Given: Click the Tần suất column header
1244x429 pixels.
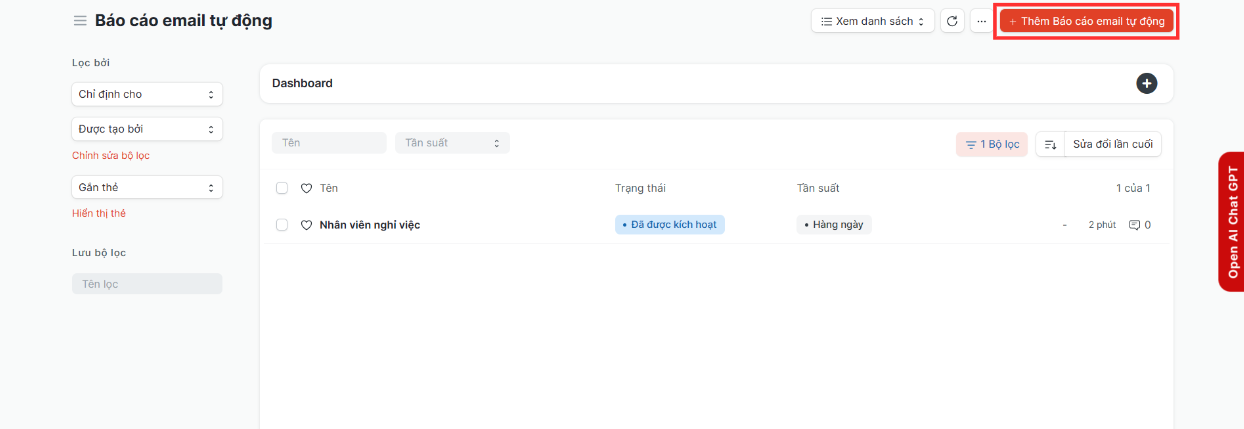Looking at the screenshot, I should tap(818, 188).
